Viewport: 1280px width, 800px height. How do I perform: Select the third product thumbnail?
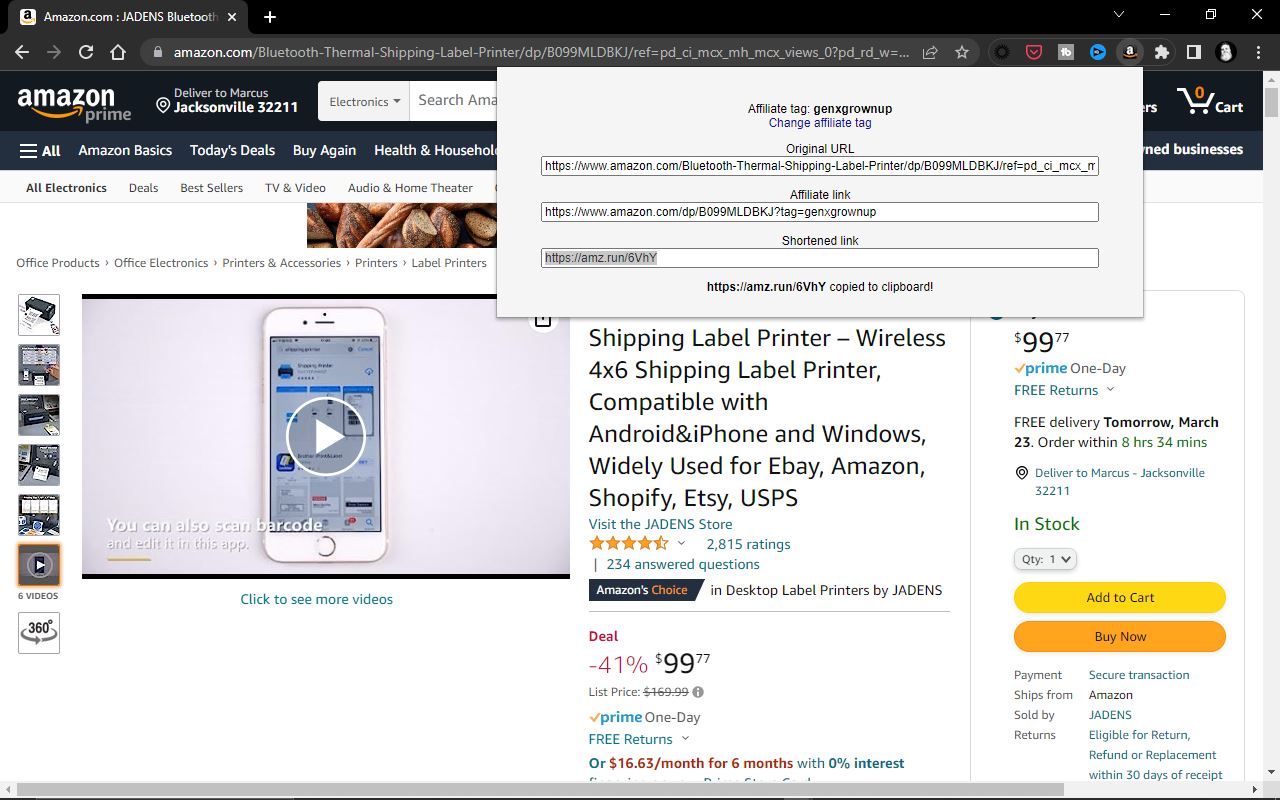coord(39,415)
